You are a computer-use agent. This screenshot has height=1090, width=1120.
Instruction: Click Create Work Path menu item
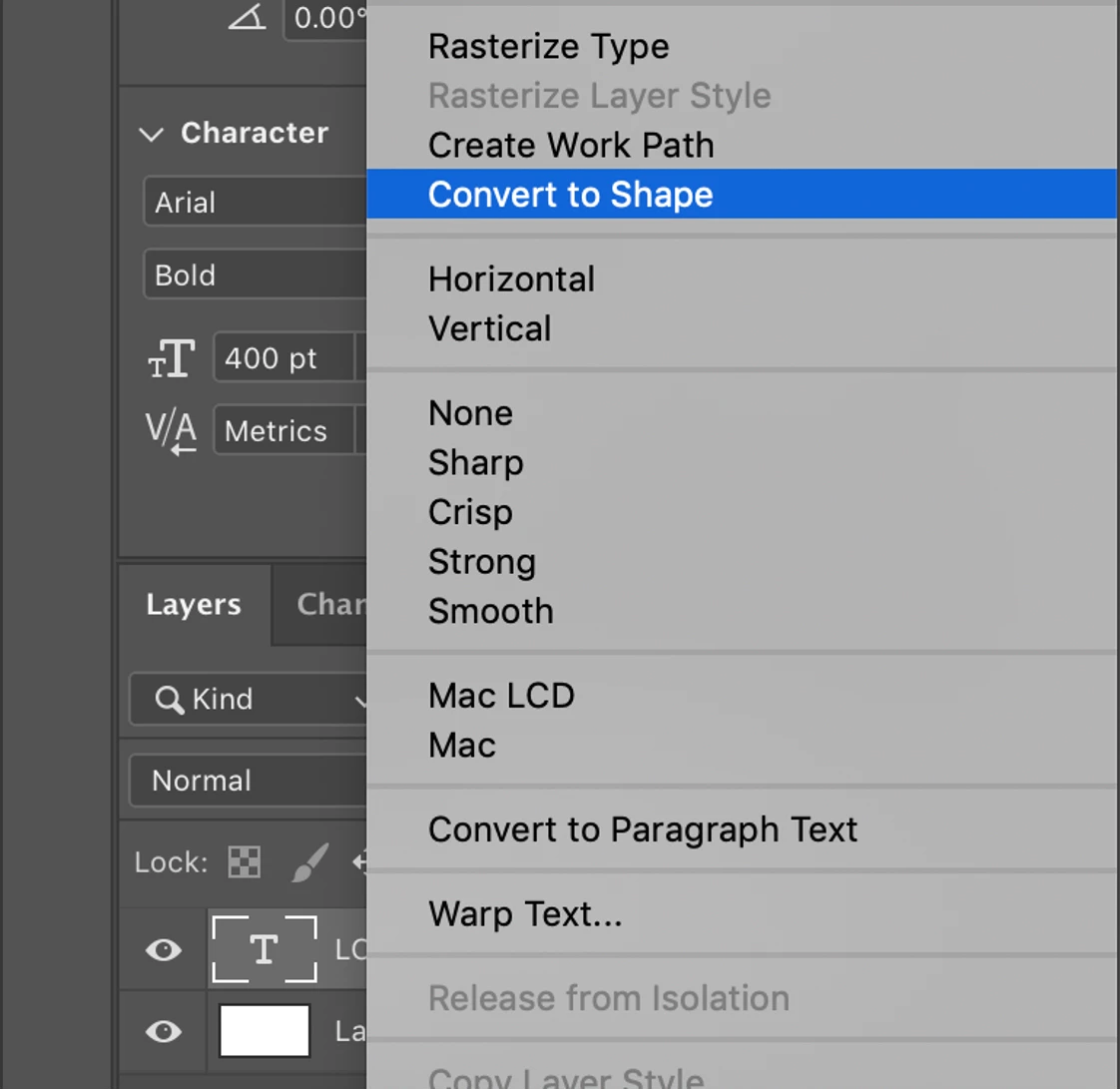[571, 146]
